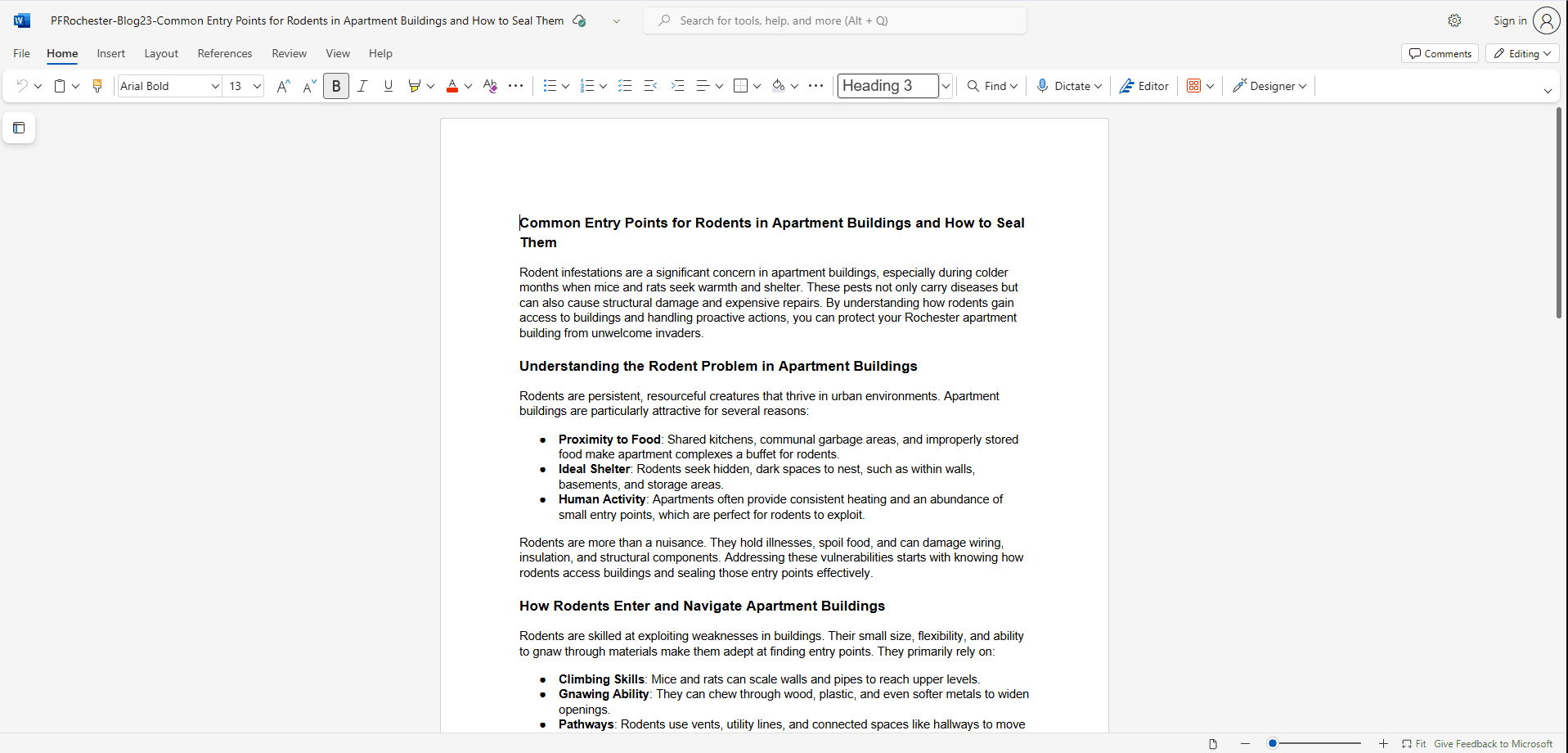Apply the text highlight color pen
The image size is (1568, 753).
[x=414, y=86]
